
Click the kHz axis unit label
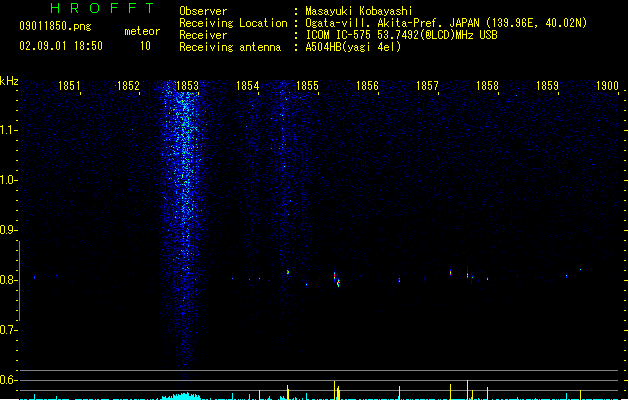click(x=9, y=81)
